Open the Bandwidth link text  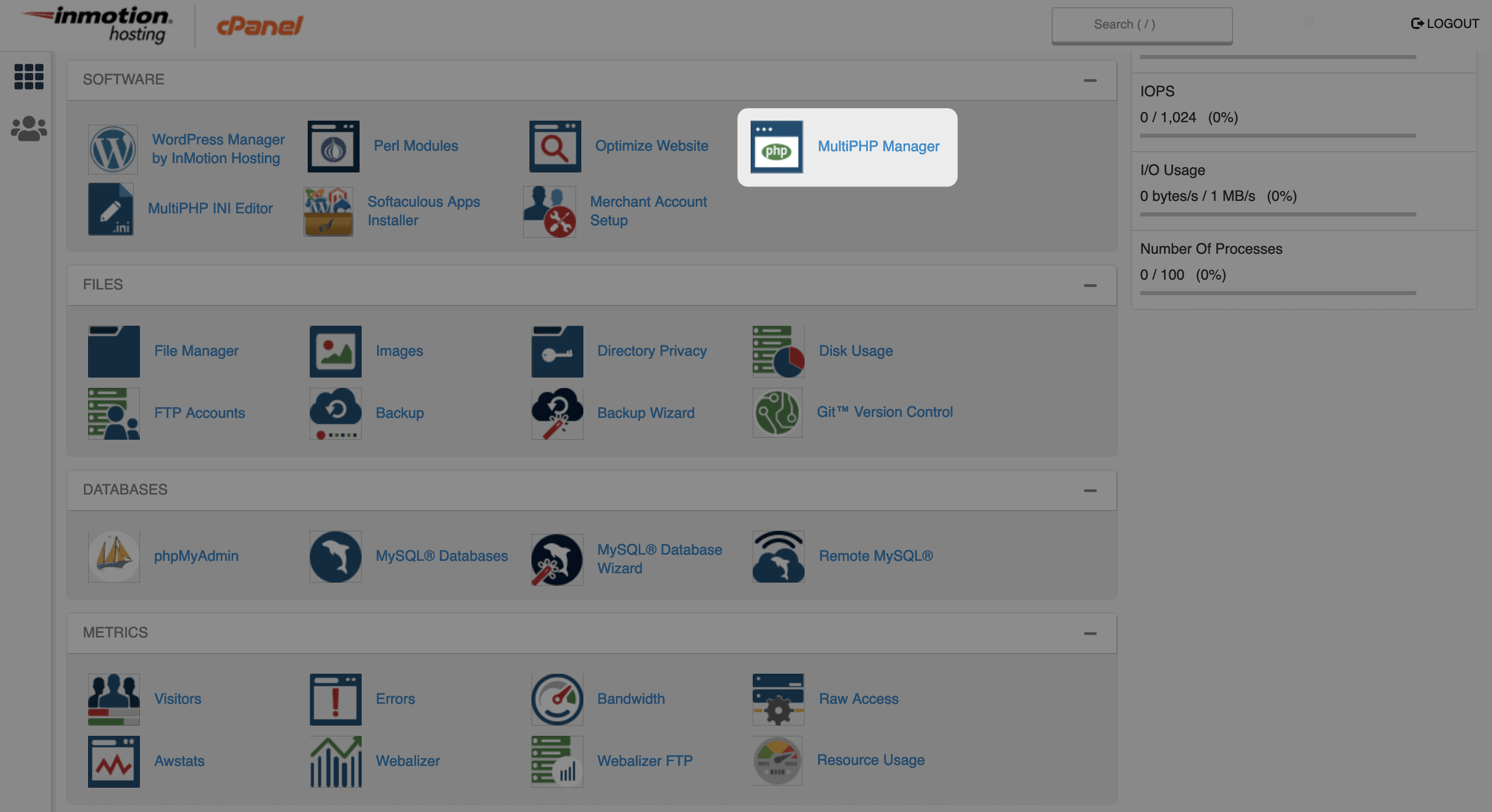coord(631,699)
